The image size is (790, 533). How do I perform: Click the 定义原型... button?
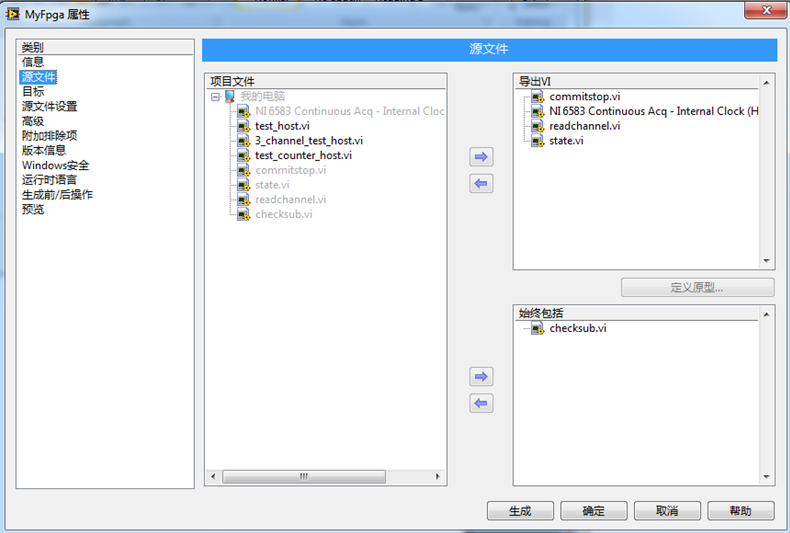697,288
